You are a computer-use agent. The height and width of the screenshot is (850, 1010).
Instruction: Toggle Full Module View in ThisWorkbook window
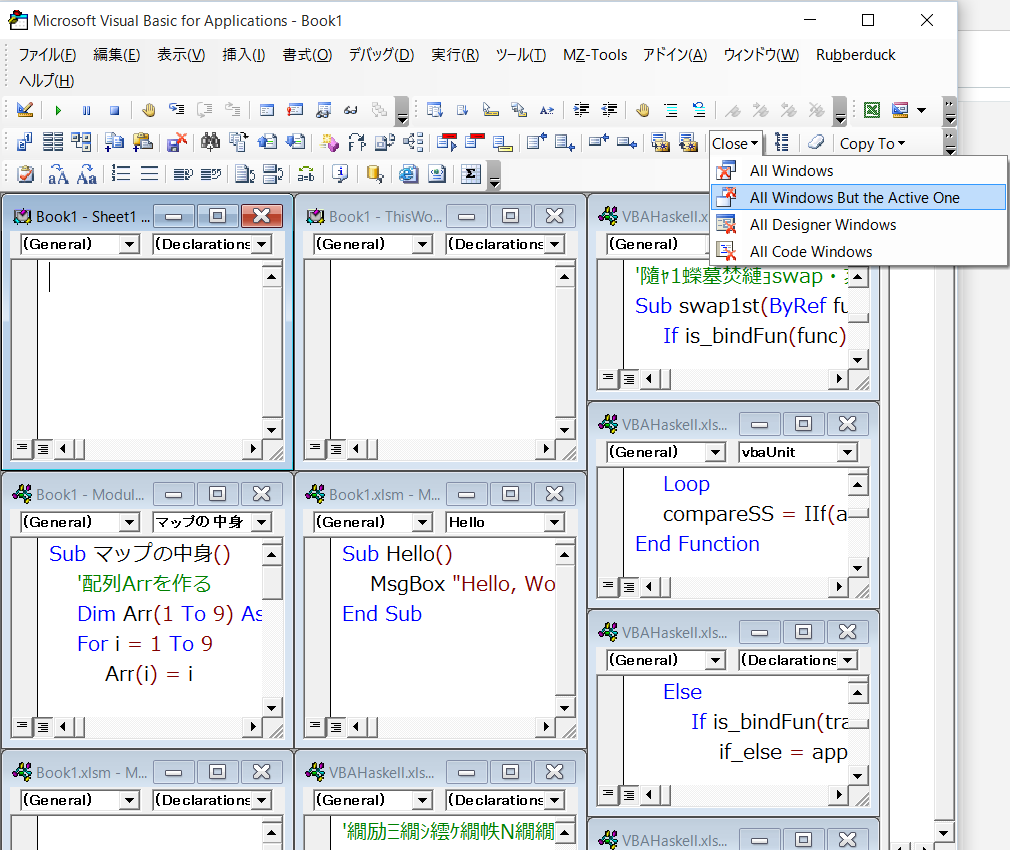pyautogui.click(x=336, y=449)
